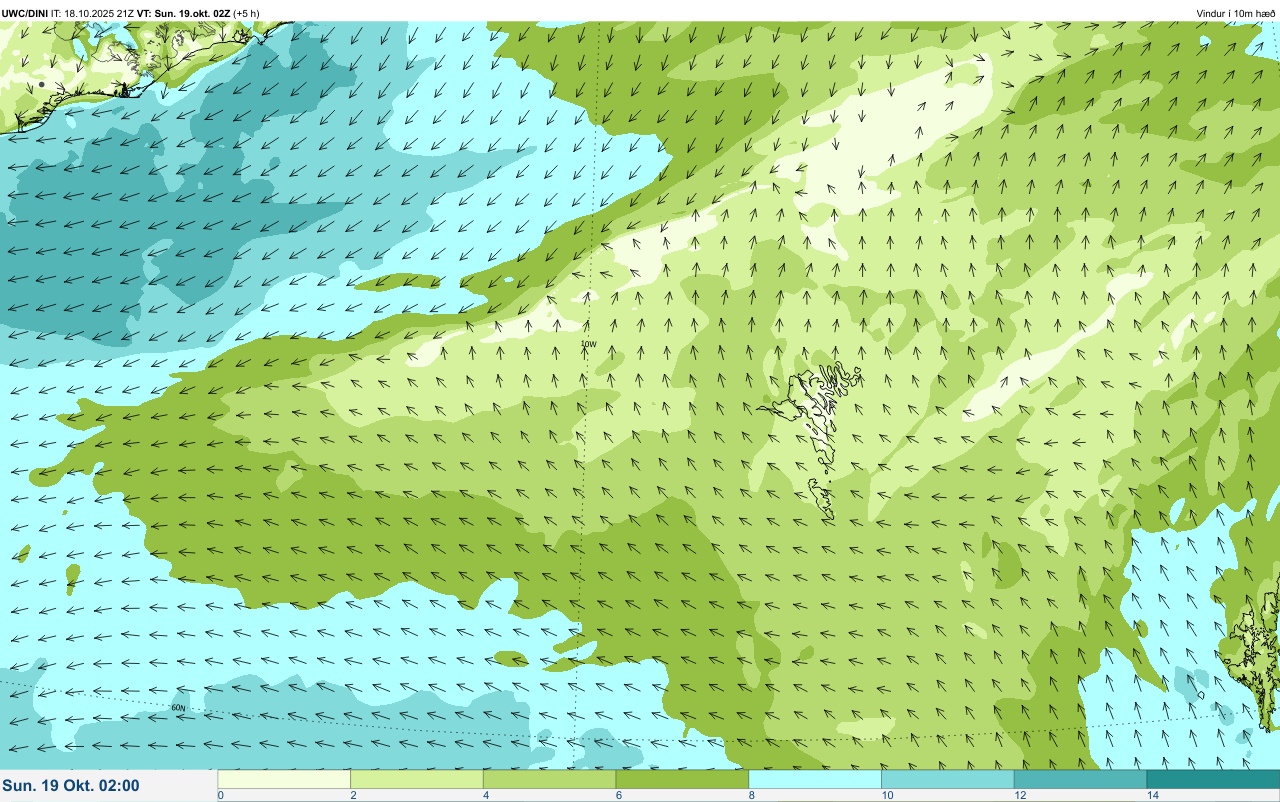The width and height of the screenshot is (1280, 802).
Task: Click the 'Vindur í 10m hæð' title text
Action: (1236, 13)
